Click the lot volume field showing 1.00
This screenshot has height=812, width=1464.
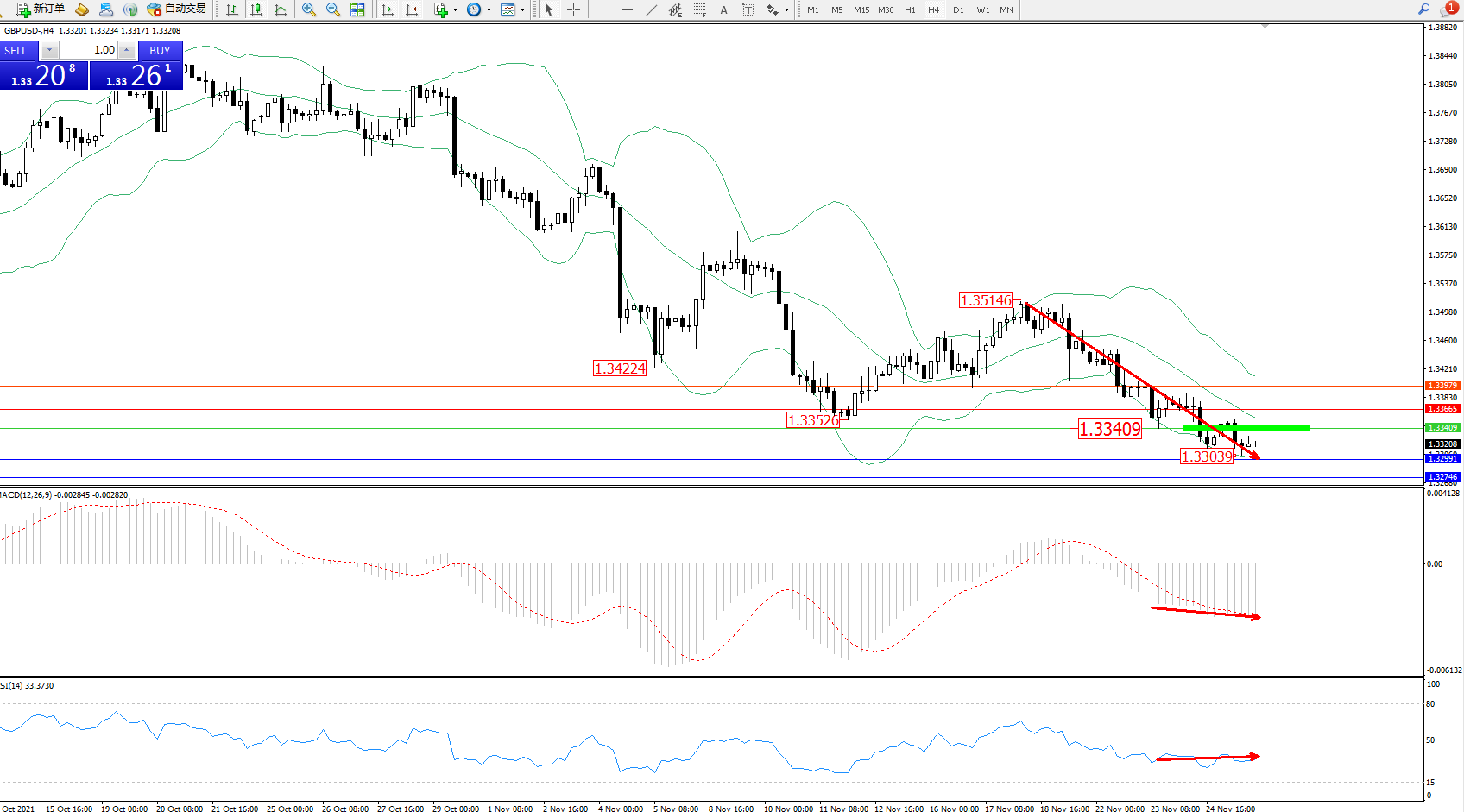coord(89,50)
